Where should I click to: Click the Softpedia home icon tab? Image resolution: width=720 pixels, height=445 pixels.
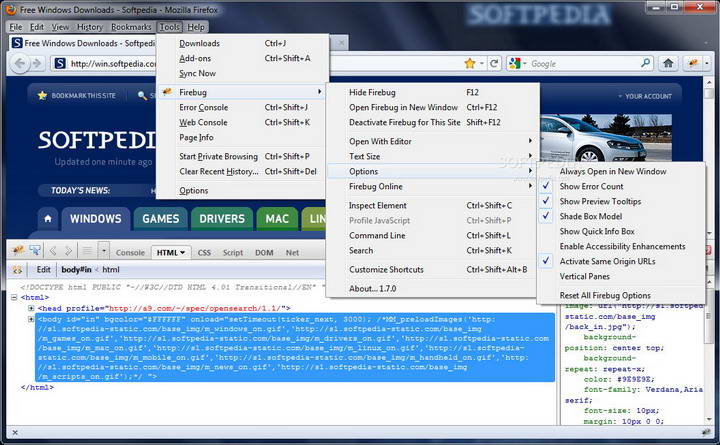[48, 219]
